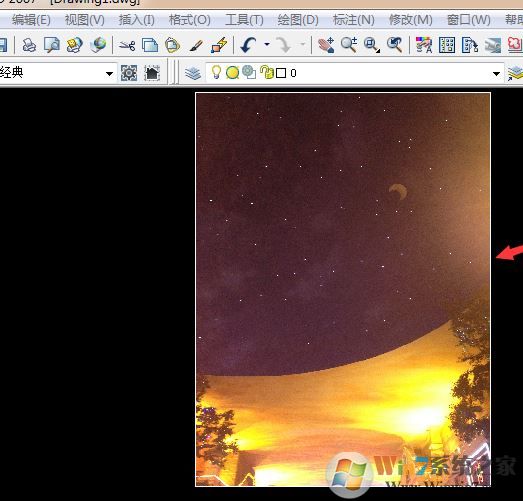Open Sheet Set Manager icon
This screenshot has height=501, width=523.
pyautogui.click(x=493, y=46)
